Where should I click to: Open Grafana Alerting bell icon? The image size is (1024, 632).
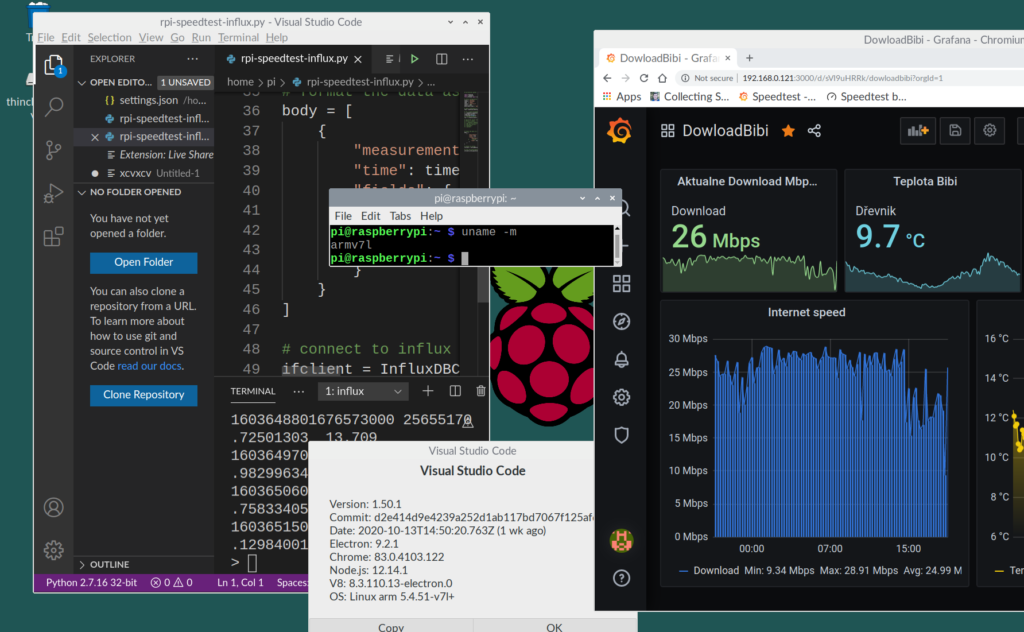(621, 359)
